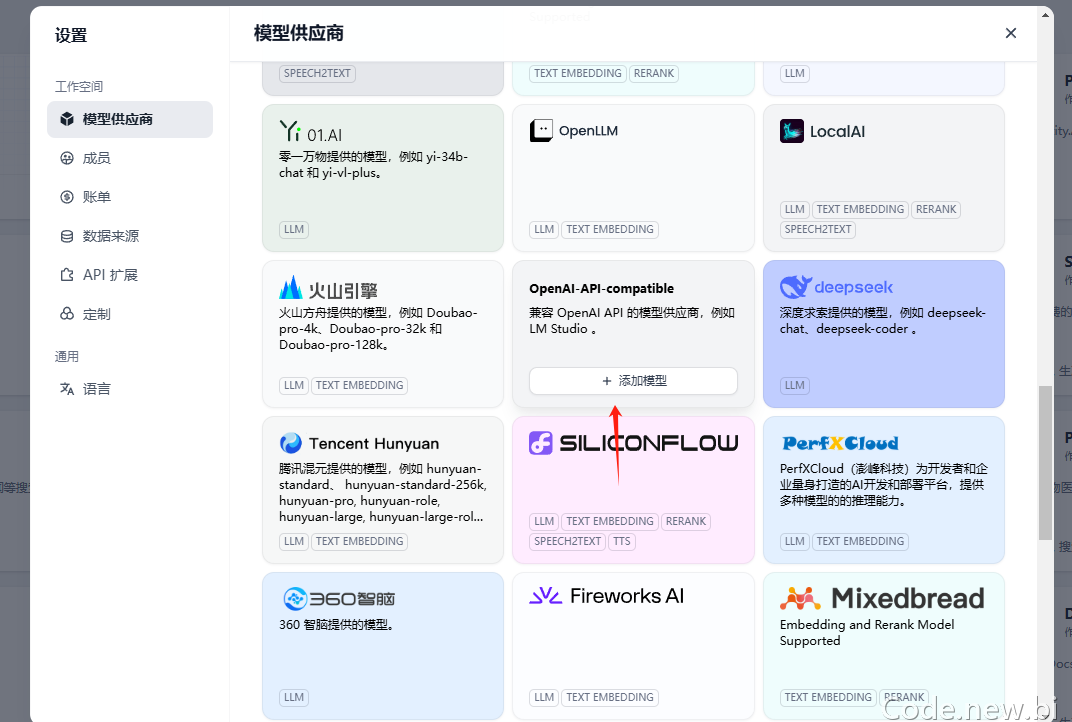Click the Members sidebar icon
This screenshot has height=722, width=1072.
(x=67, y=159)
